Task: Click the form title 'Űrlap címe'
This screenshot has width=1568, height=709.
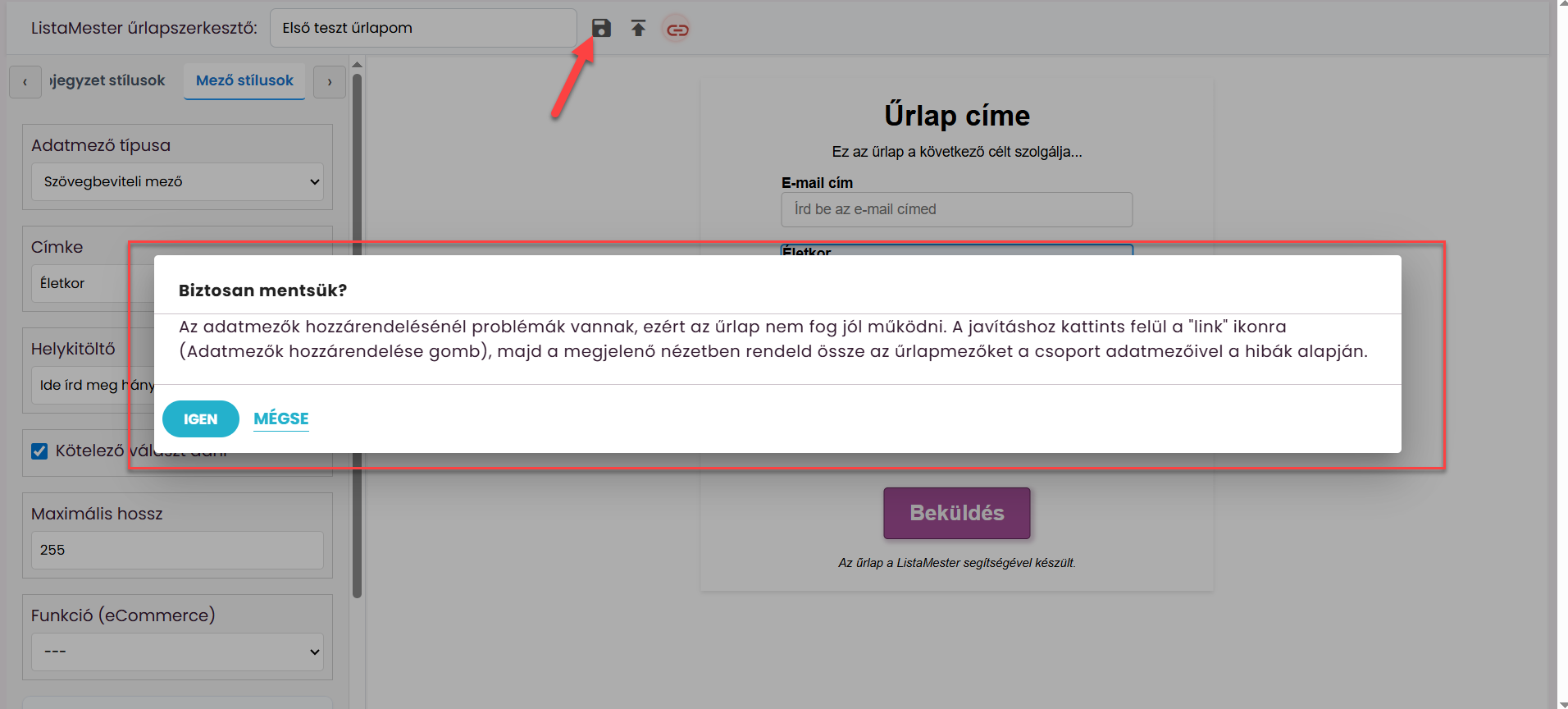Action: (957, 116)
